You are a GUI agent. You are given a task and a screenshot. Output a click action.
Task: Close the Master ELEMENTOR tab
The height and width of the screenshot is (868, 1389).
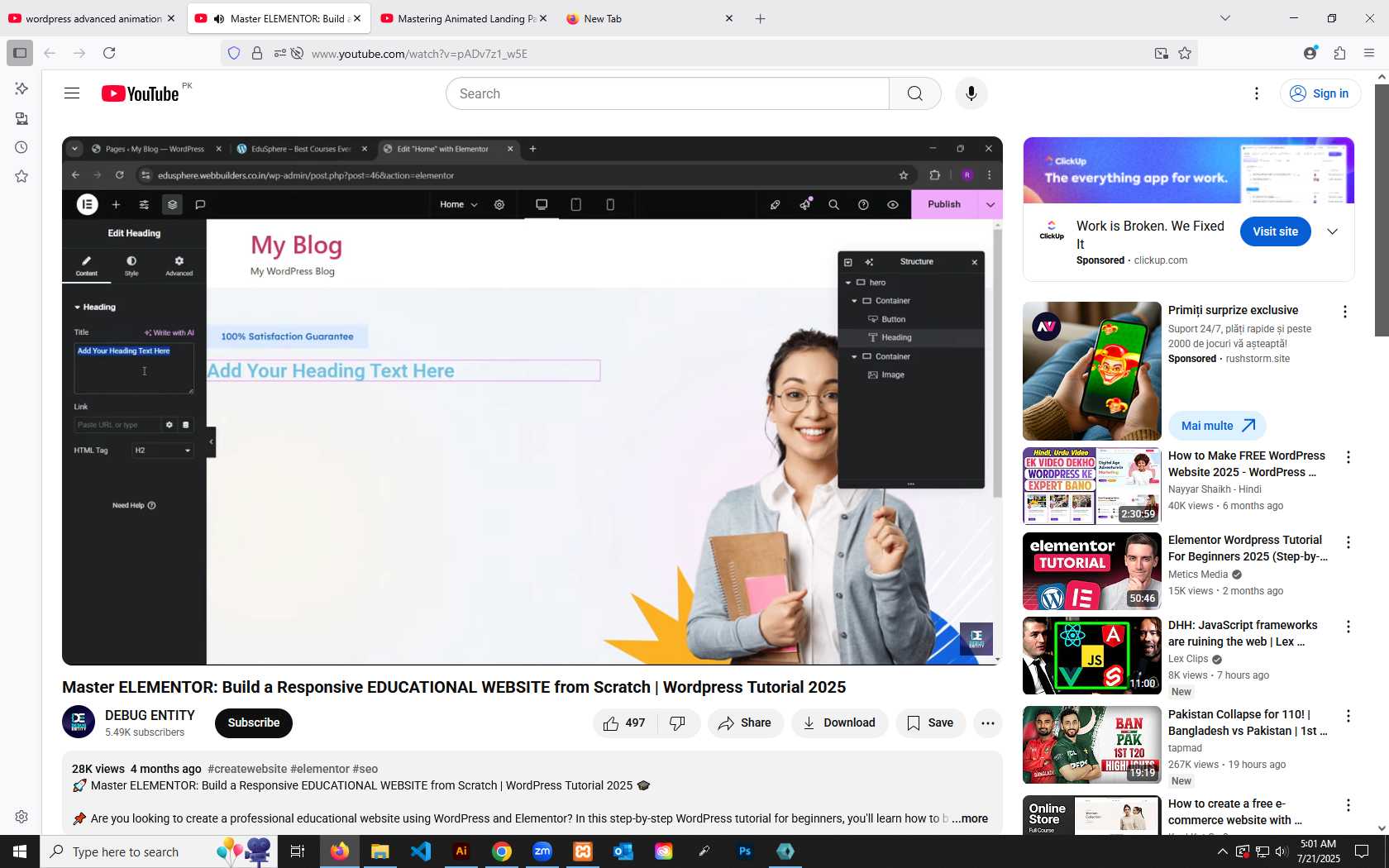click(x=357, y=18)
